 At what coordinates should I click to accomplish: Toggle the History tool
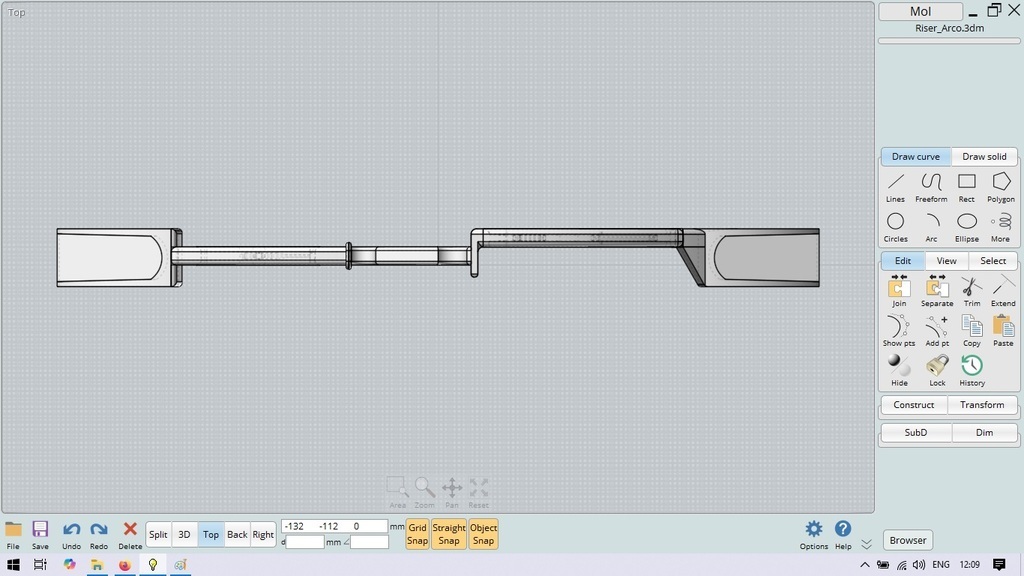(972, 371)
